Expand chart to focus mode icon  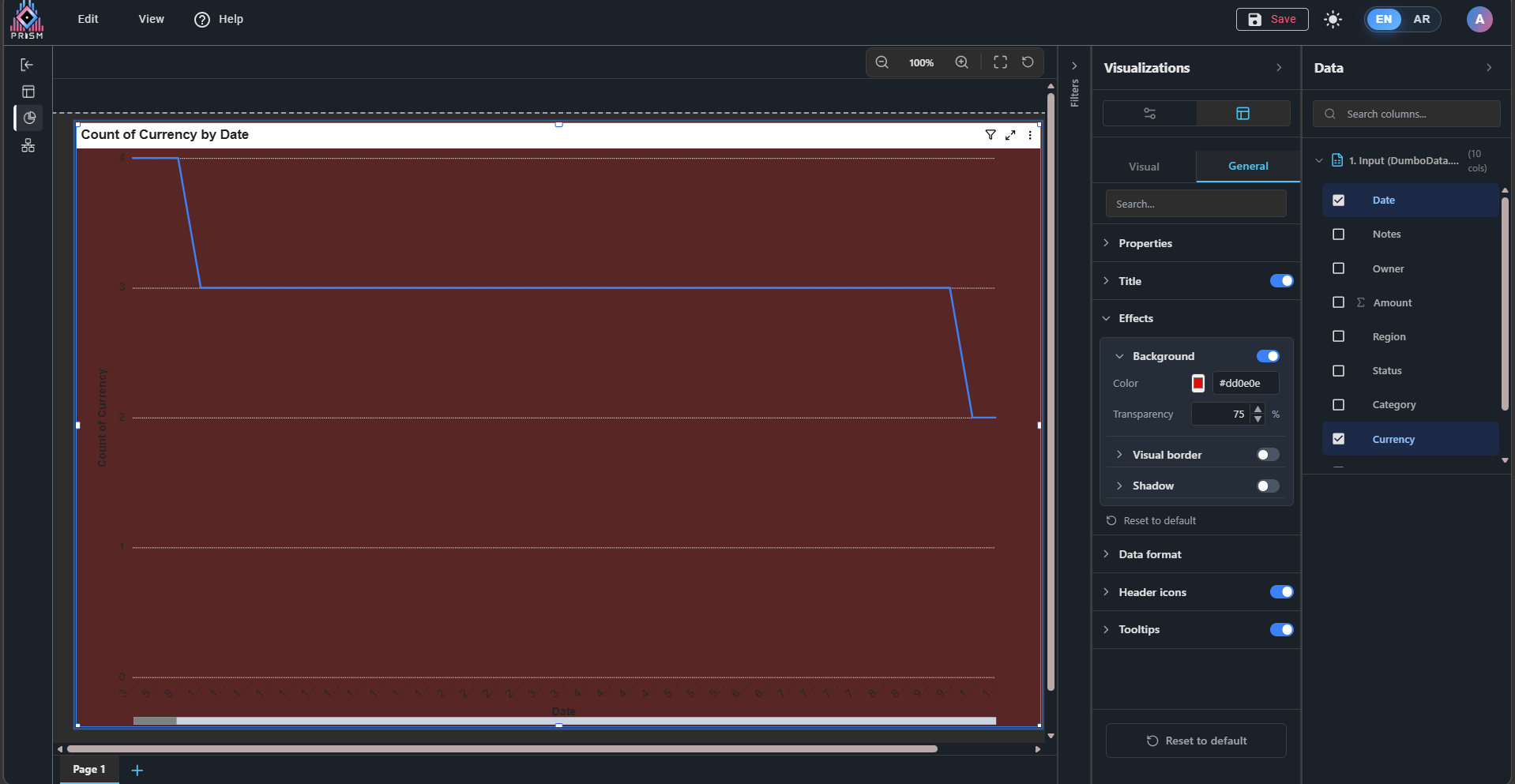(1010, 135)
